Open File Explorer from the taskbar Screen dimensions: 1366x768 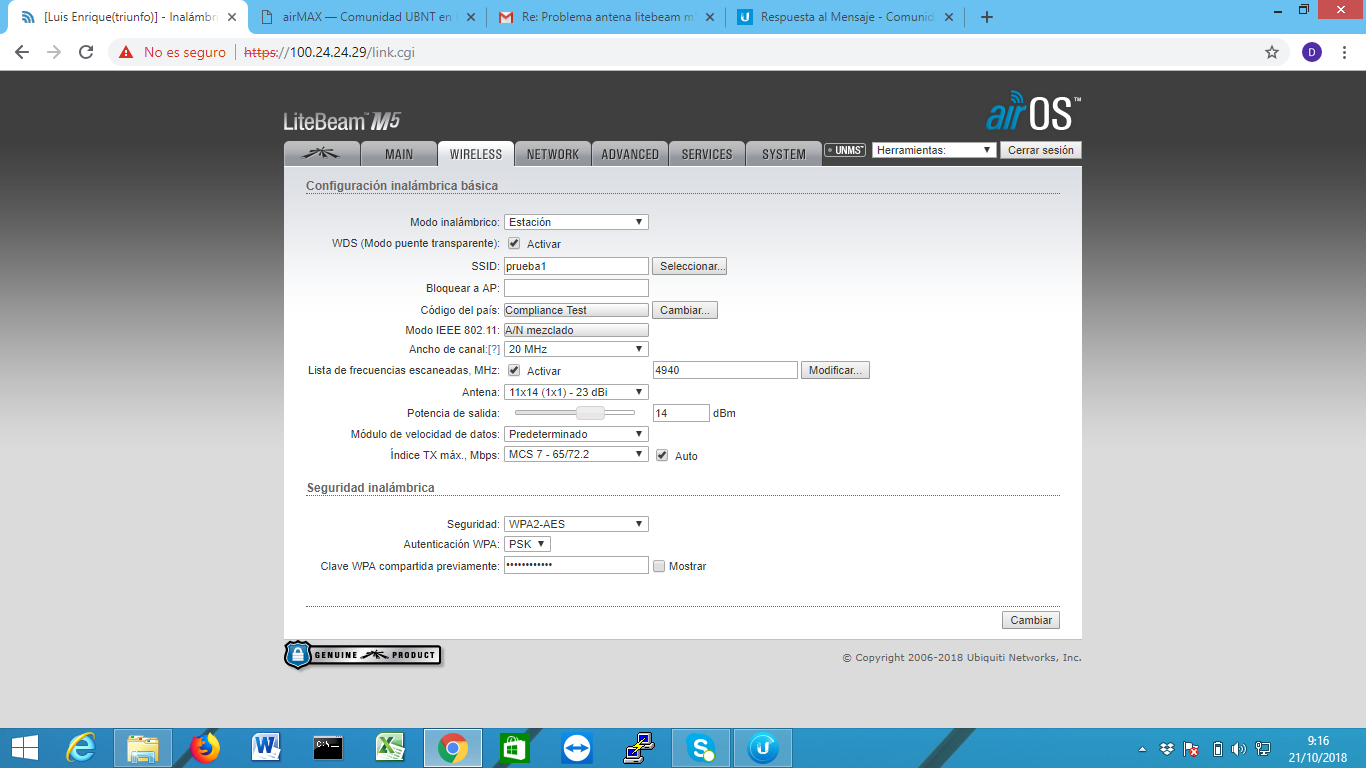pos(143,747)
